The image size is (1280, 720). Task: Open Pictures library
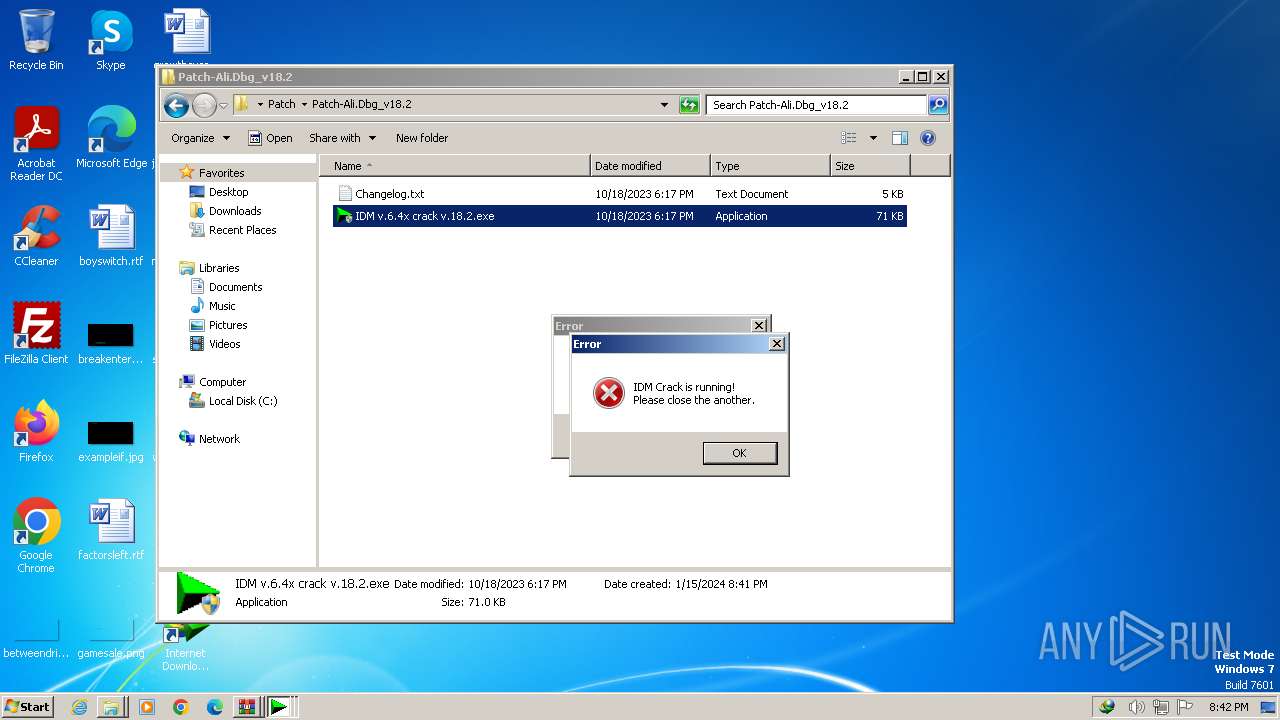tap(227, 325)
